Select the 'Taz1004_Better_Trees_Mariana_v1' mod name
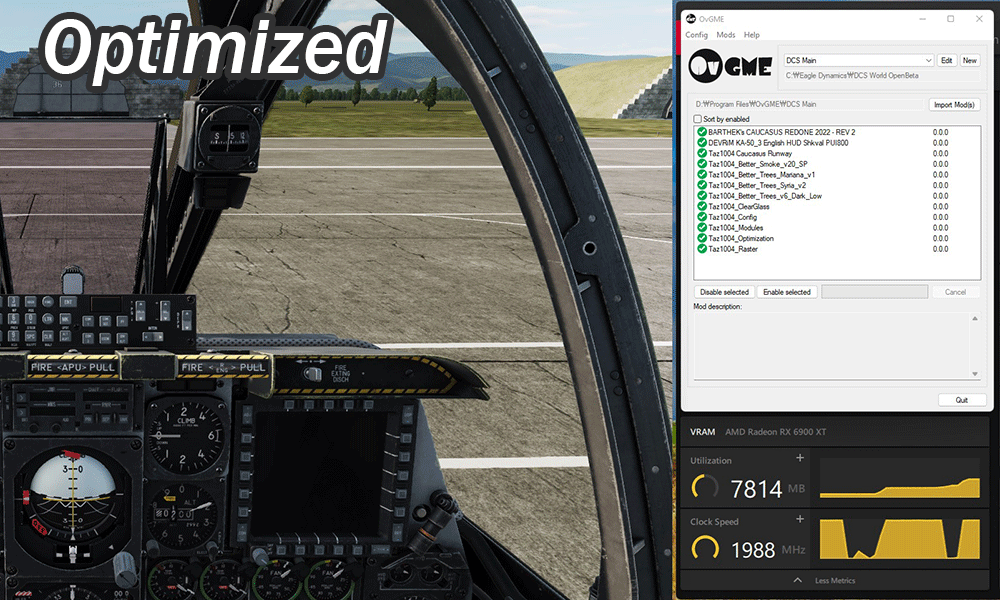This screenshot has height=600, width=1000. 761,175
